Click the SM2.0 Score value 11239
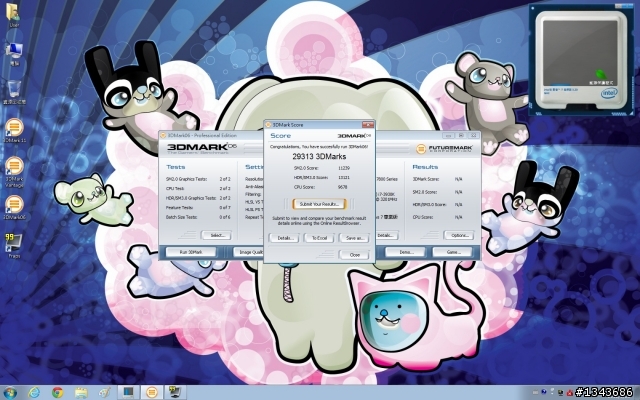The height and width of the screenshot is (400, 640). (344, 168)
